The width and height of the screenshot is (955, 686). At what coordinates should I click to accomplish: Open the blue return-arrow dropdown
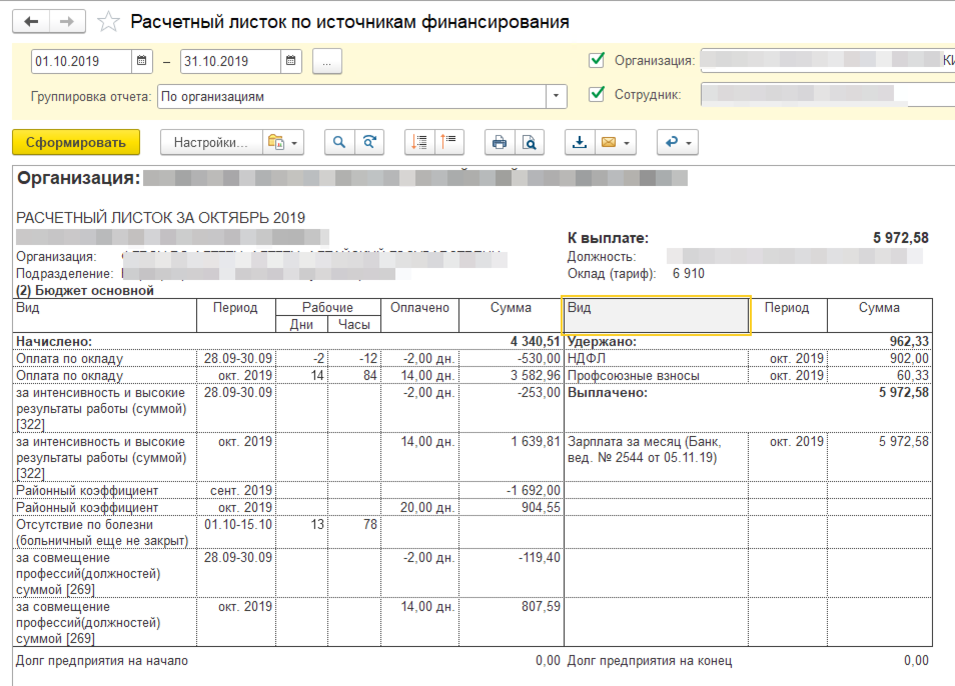(677, 143)
